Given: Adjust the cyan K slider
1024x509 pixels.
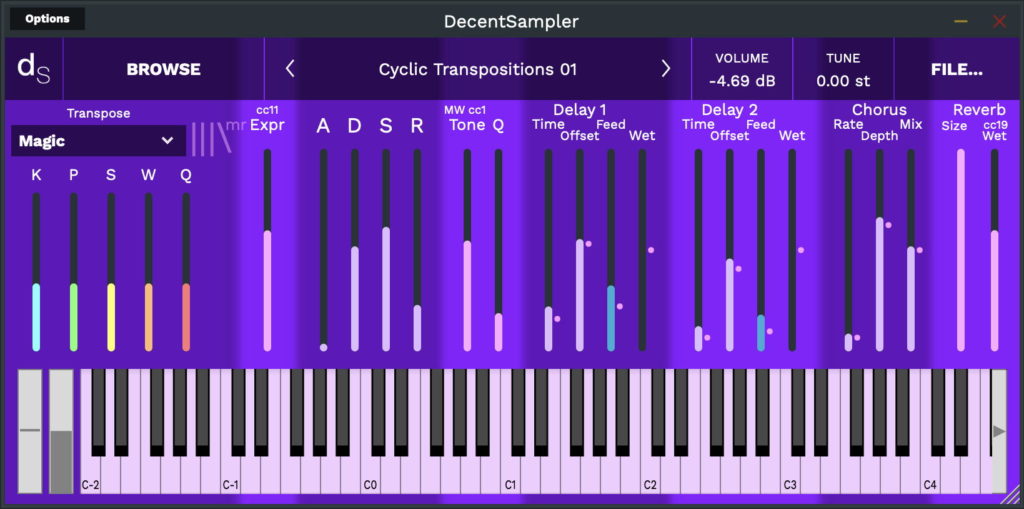Looking at the screenshot, I should [x=36, y=272].
